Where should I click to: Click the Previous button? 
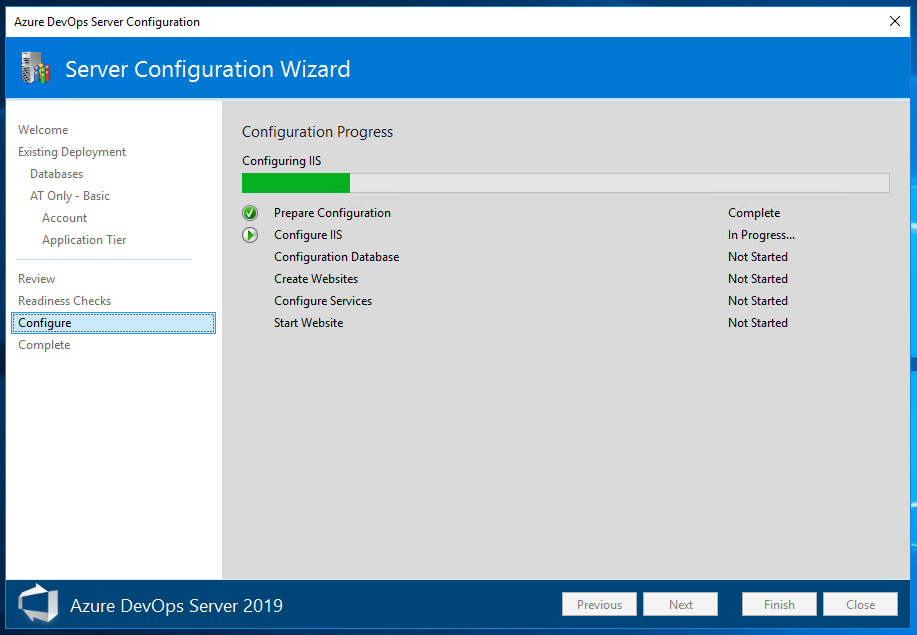point(599,604)
